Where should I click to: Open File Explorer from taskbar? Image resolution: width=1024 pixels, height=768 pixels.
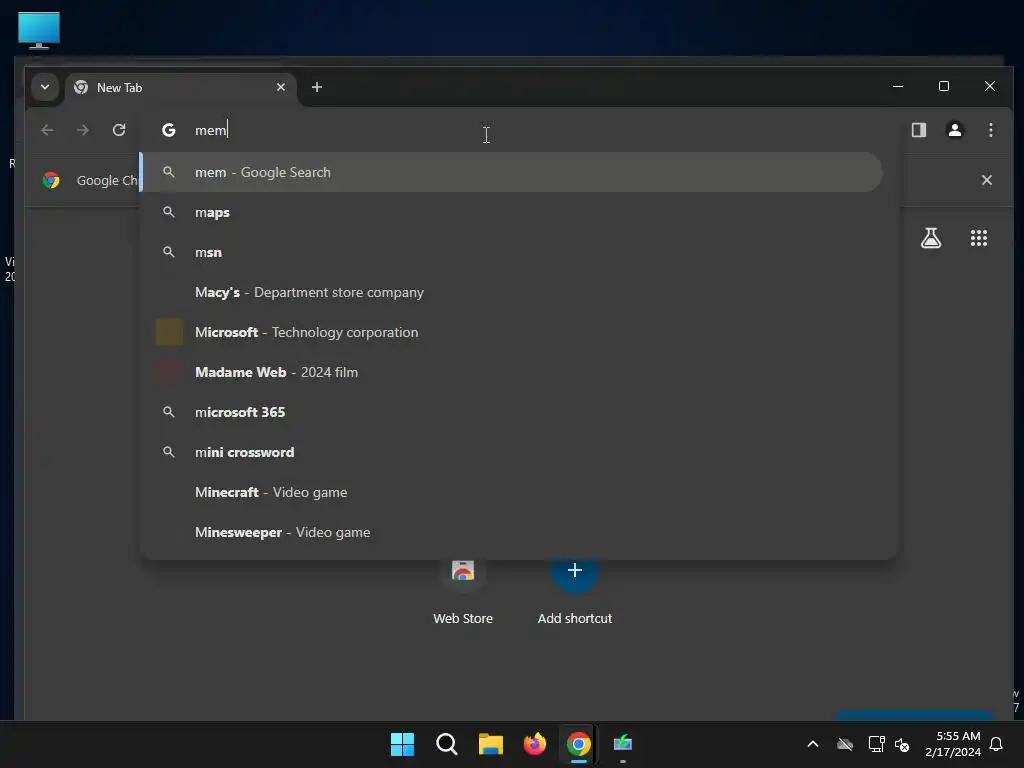(x=490, y=744)
